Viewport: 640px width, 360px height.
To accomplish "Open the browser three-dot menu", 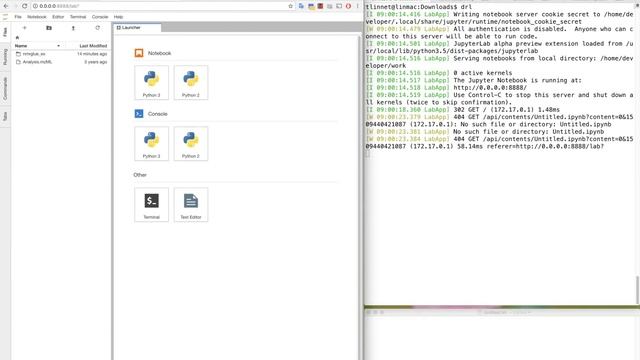I will point(358,6).
